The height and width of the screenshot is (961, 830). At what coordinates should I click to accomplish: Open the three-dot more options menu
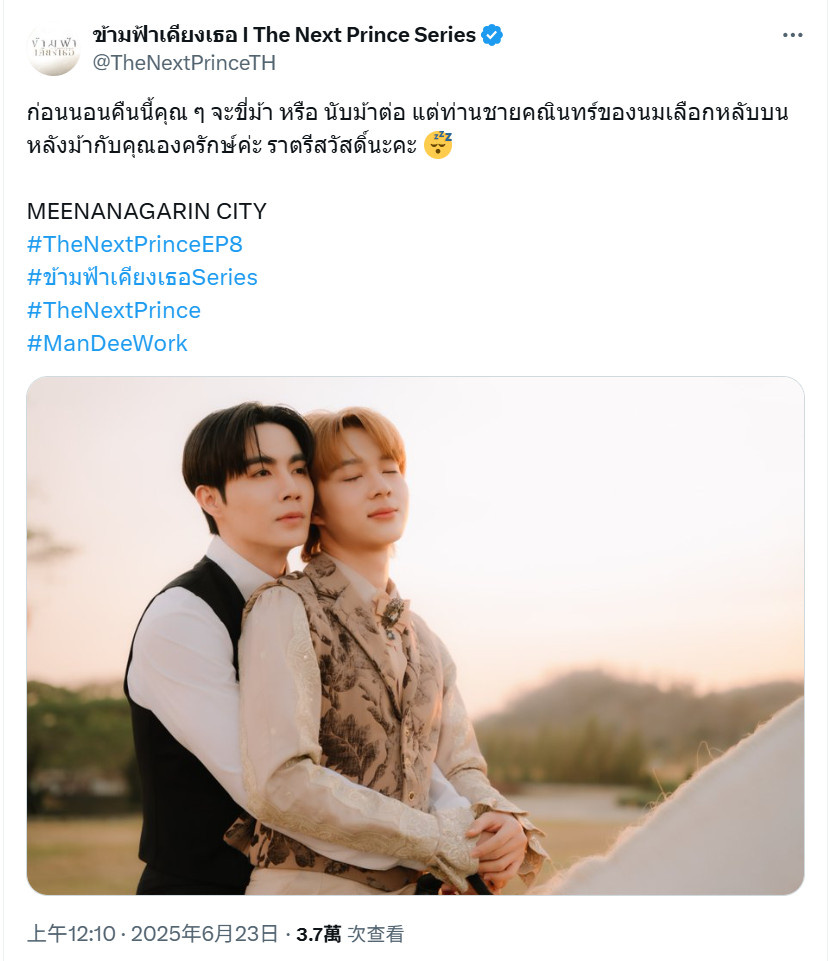click(792, 36)
